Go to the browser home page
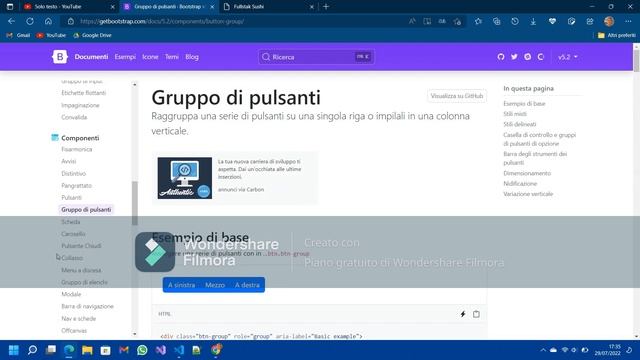640x360 pixels. point(48,21)
